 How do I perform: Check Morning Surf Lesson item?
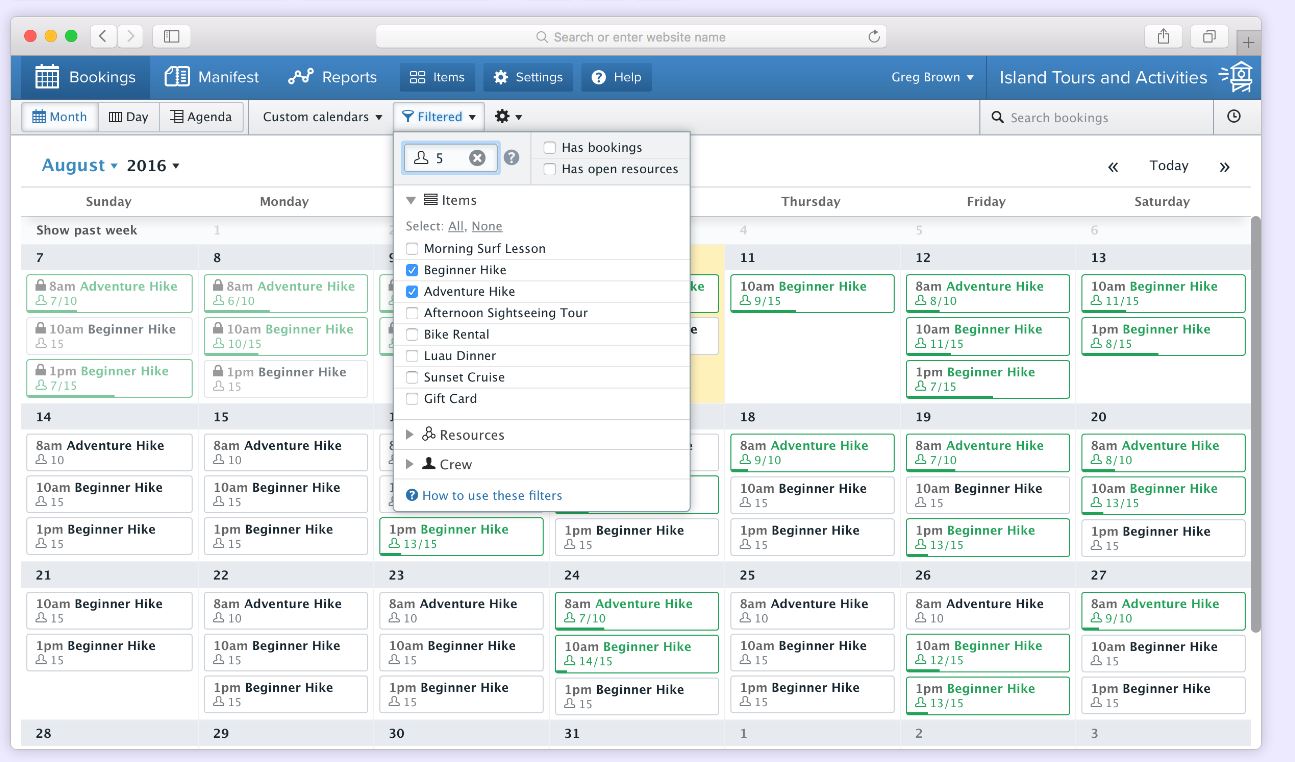coord(412,249)
